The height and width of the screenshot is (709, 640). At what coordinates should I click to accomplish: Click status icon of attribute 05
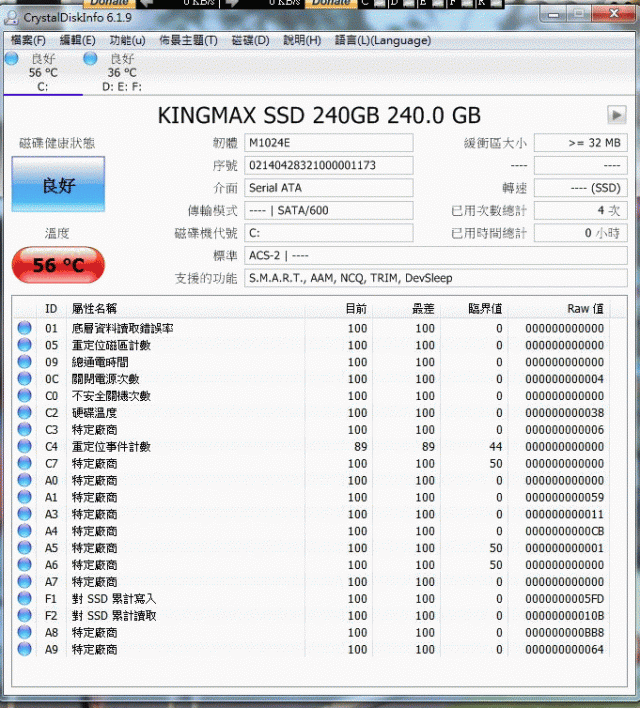tap(24, 345)
